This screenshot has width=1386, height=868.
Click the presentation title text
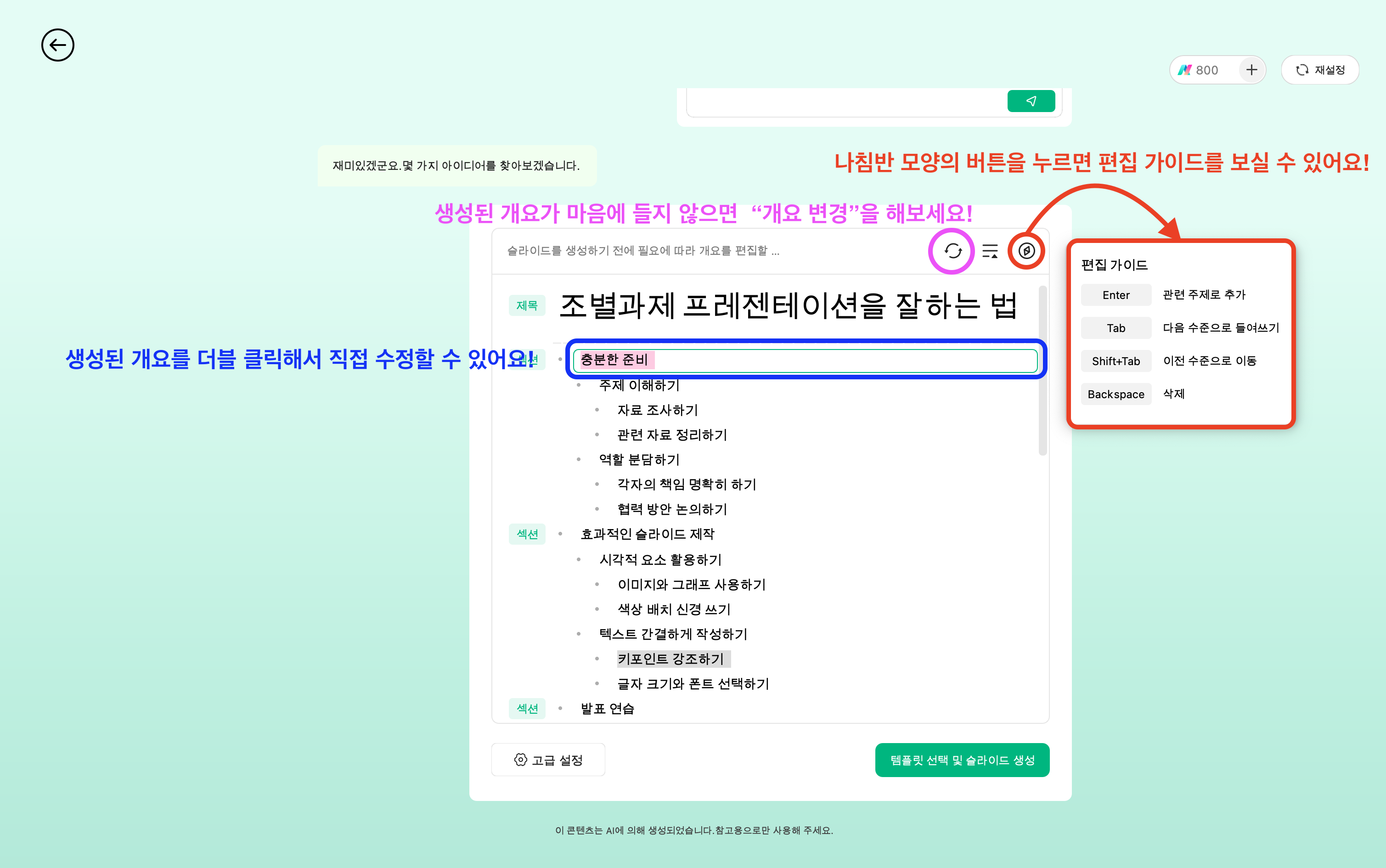tap(788, 305)
